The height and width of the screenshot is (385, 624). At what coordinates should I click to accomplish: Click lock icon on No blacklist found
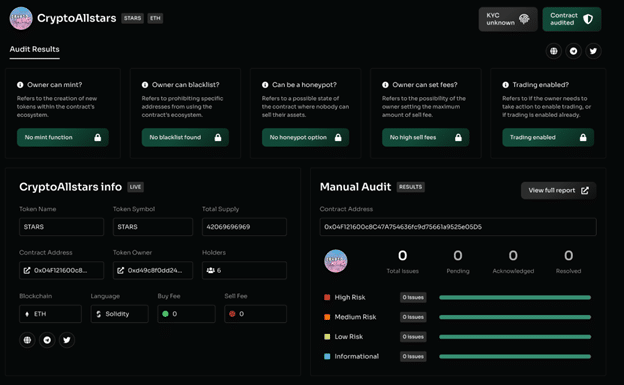pyautogui.click(x=218, y=137)
